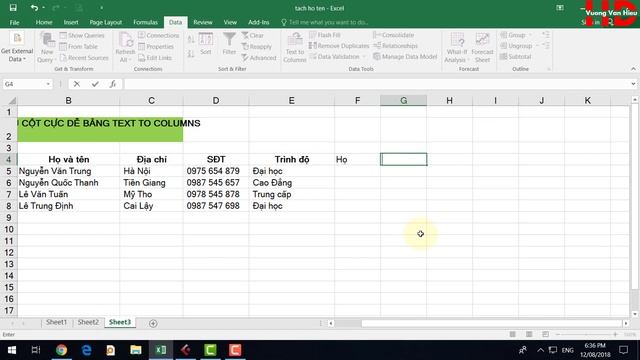Click Consolidate
This screenshot has height=360, width=640.
(x=393, y=35)
